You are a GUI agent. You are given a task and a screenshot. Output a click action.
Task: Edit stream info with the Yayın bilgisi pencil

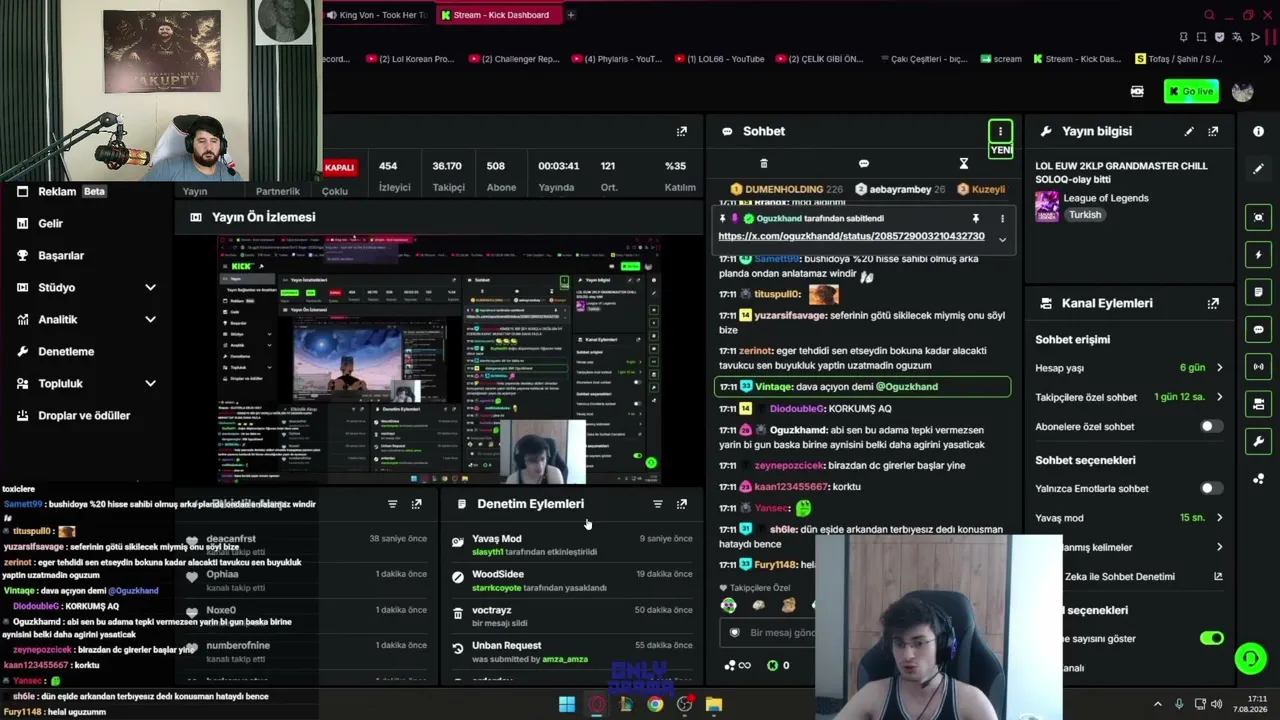click(x=1189, y=131)
